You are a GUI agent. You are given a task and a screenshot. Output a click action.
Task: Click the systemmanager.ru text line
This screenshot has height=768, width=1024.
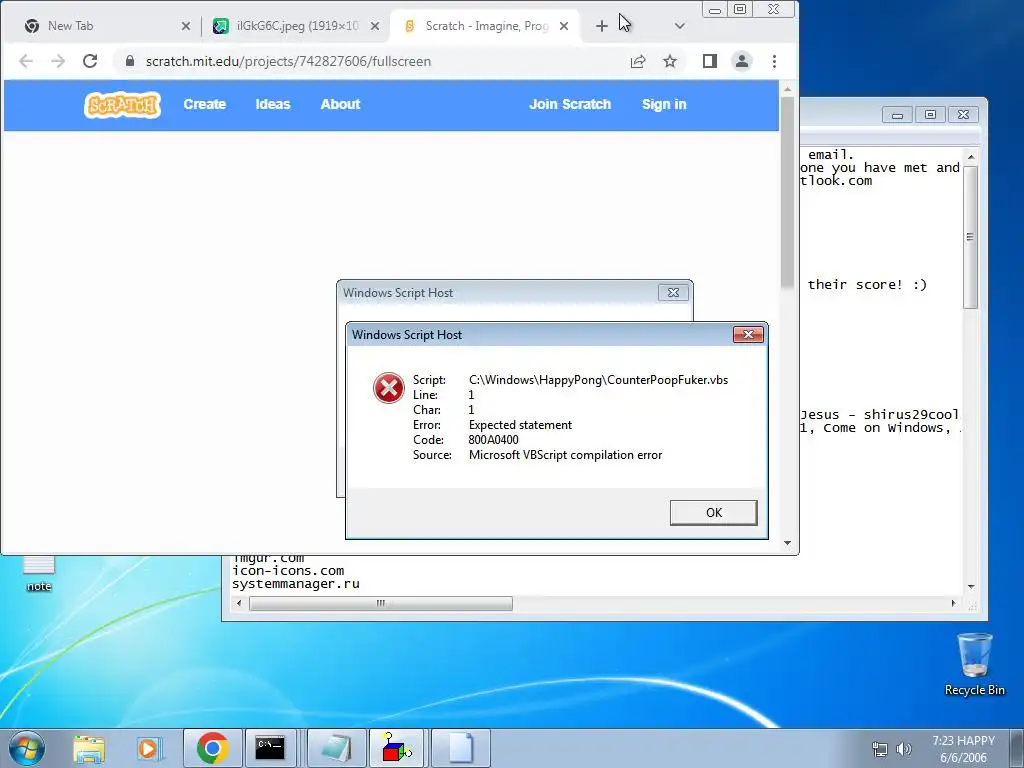(296, 584)
